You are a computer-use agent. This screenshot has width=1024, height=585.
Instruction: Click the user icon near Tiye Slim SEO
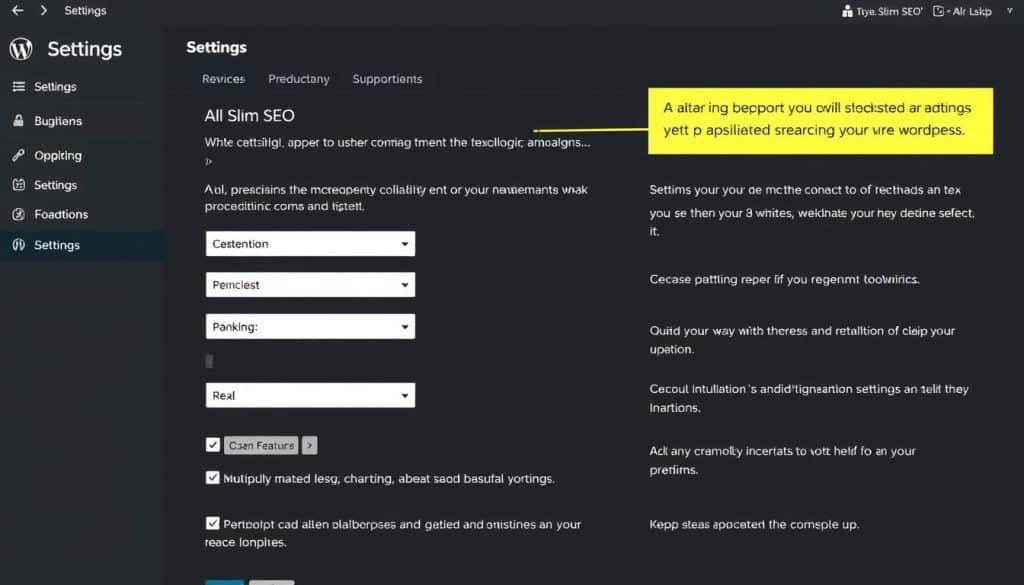[847, 11]
